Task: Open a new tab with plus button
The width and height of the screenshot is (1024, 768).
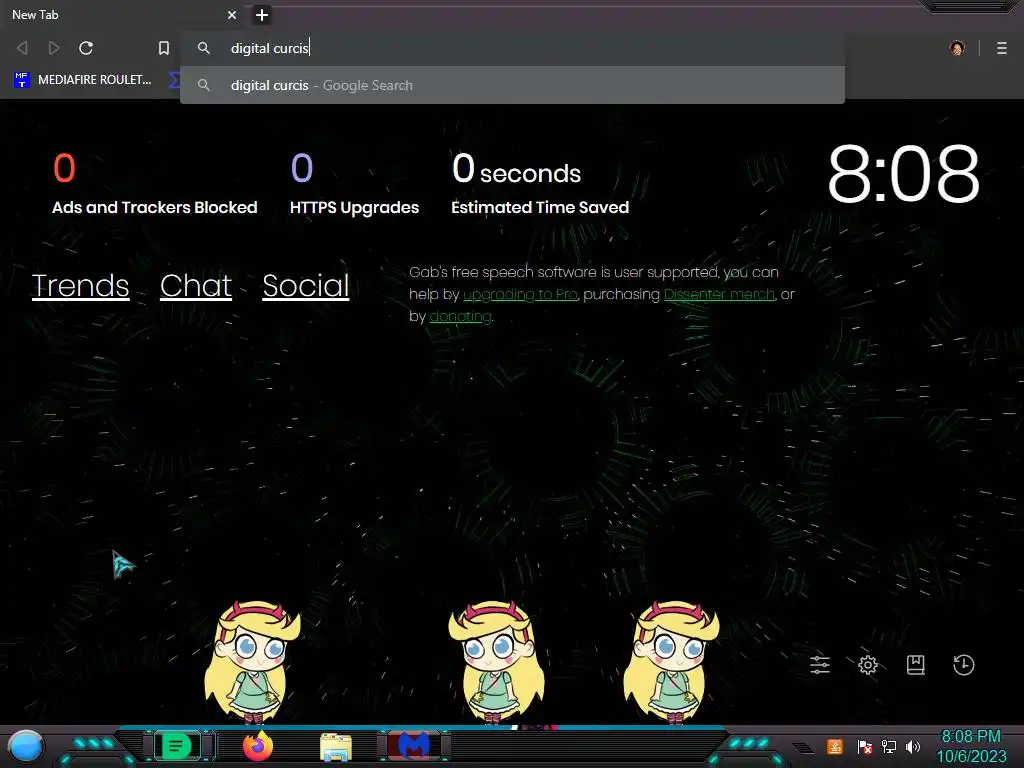Action: click(262, 14)
